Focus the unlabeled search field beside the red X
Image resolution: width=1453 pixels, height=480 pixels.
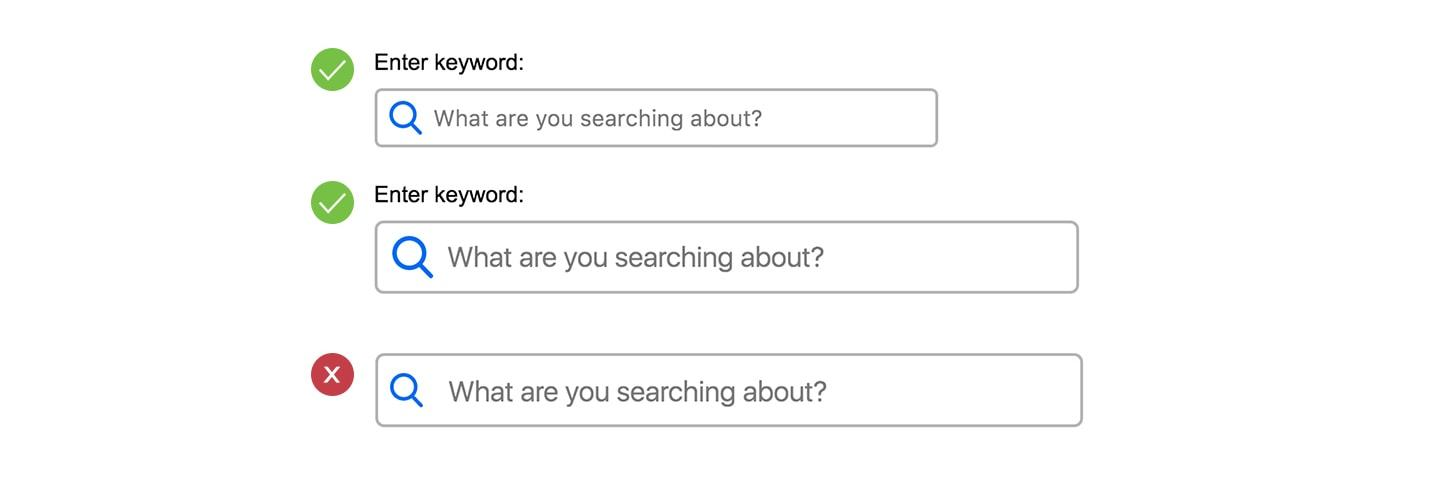[x=728, y=390]
